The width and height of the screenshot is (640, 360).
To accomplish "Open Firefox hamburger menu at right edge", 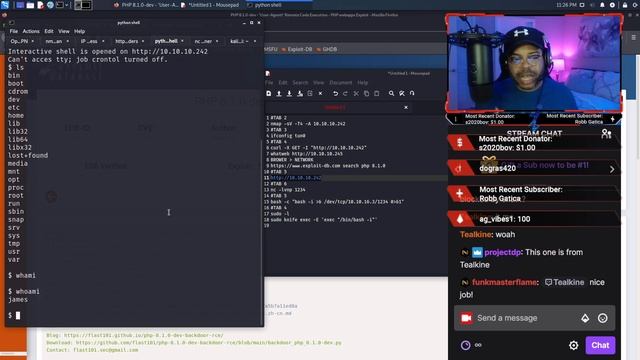I will [x=633, y=38].
